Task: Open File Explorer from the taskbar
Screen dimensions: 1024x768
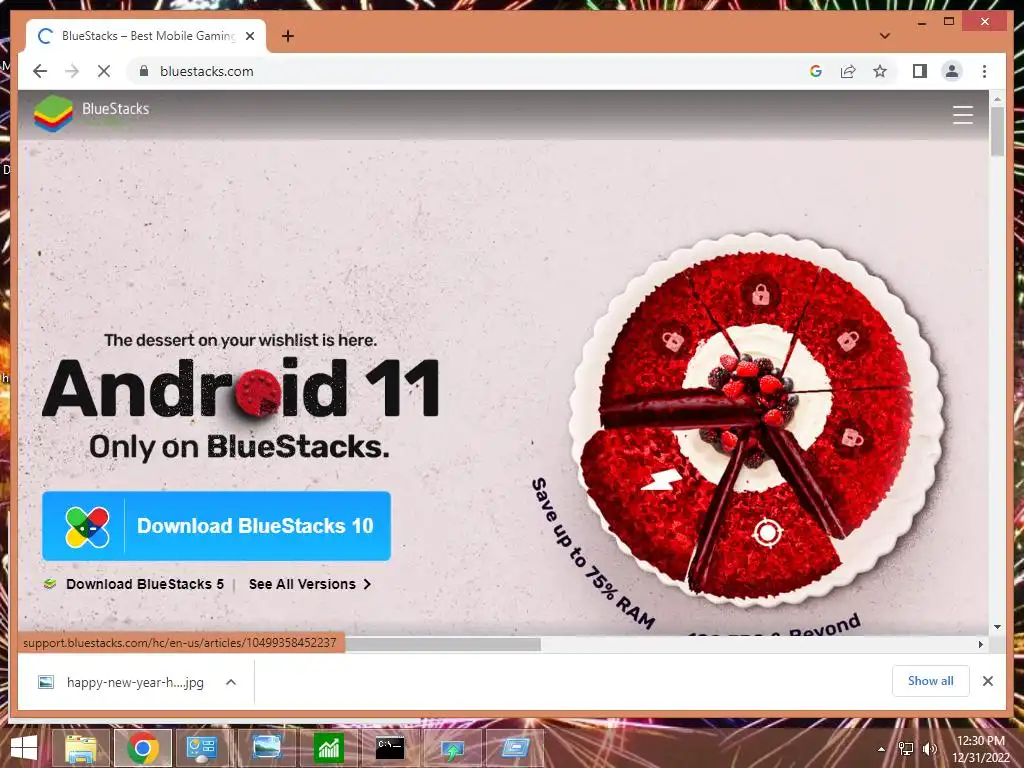Action: pyautogui.click(x=80, y=748)
